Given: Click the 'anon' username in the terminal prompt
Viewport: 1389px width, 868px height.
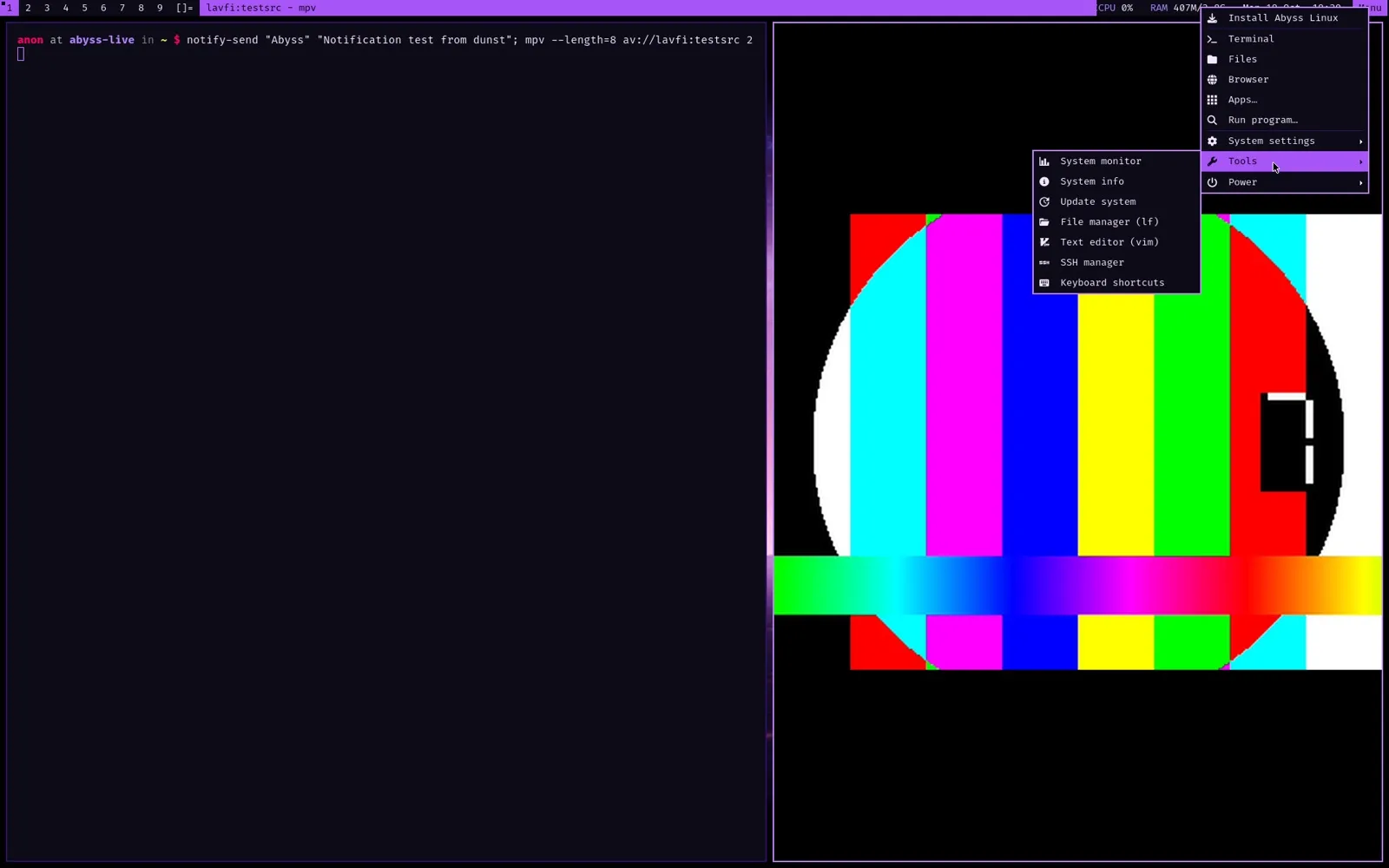Looking at the screenshot, I should 30,40.
